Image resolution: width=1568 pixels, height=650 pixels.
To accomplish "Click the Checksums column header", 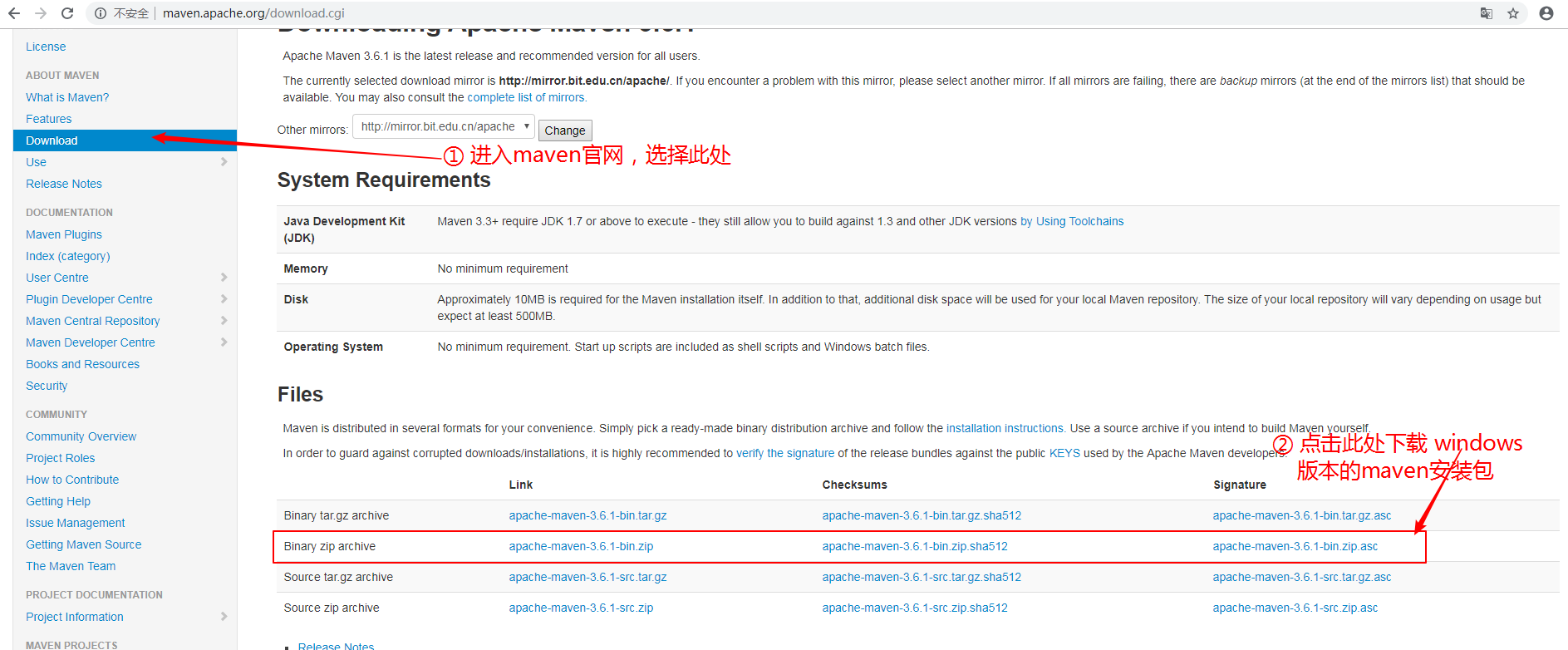I will pos(855,485).
